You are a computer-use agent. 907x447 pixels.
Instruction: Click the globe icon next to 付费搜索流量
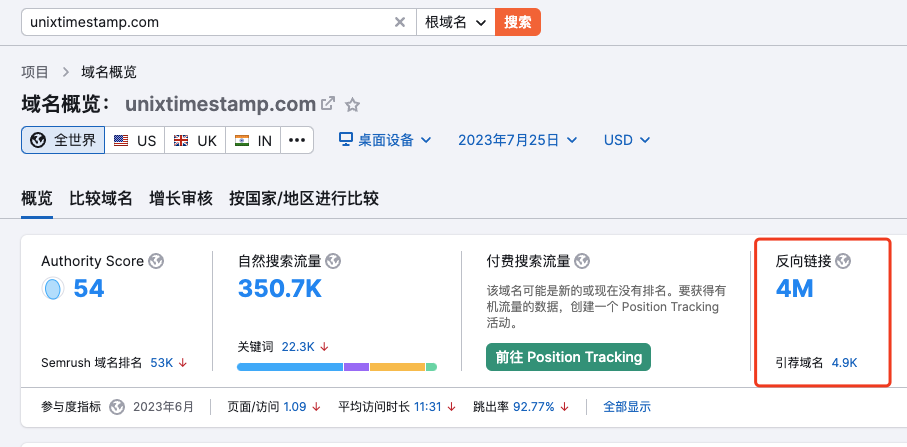582,261
